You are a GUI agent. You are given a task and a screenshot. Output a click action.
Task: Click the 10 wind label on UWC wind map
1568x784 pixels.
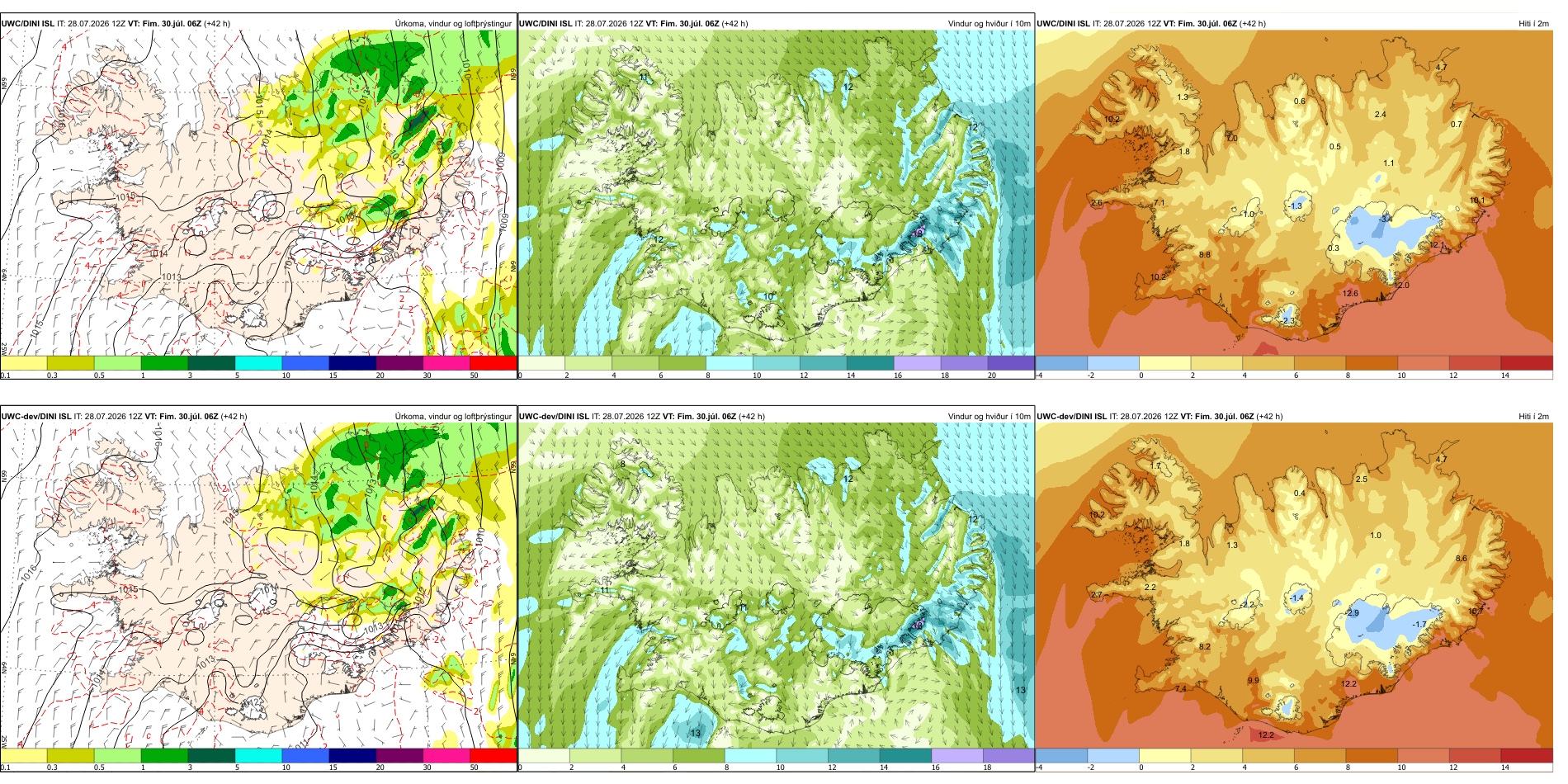(x=768, y=296)
